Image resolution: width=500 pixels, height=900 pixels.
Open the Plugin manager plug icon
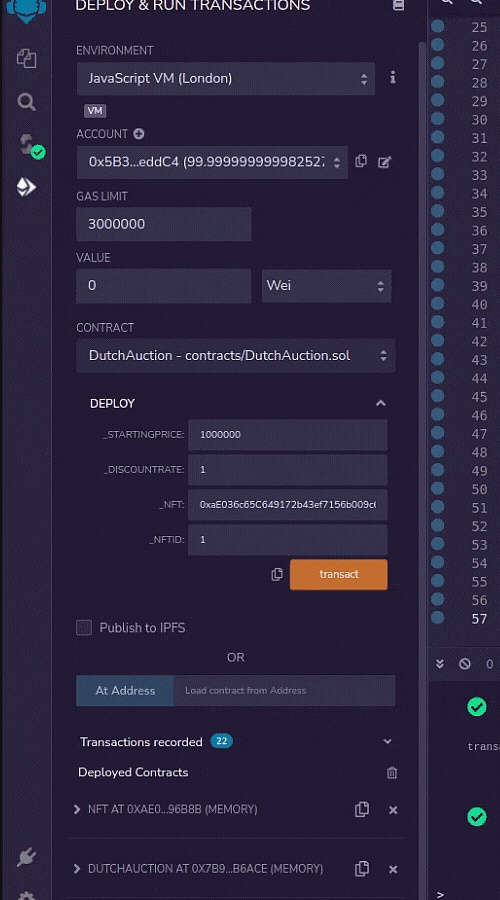point(26,858)
